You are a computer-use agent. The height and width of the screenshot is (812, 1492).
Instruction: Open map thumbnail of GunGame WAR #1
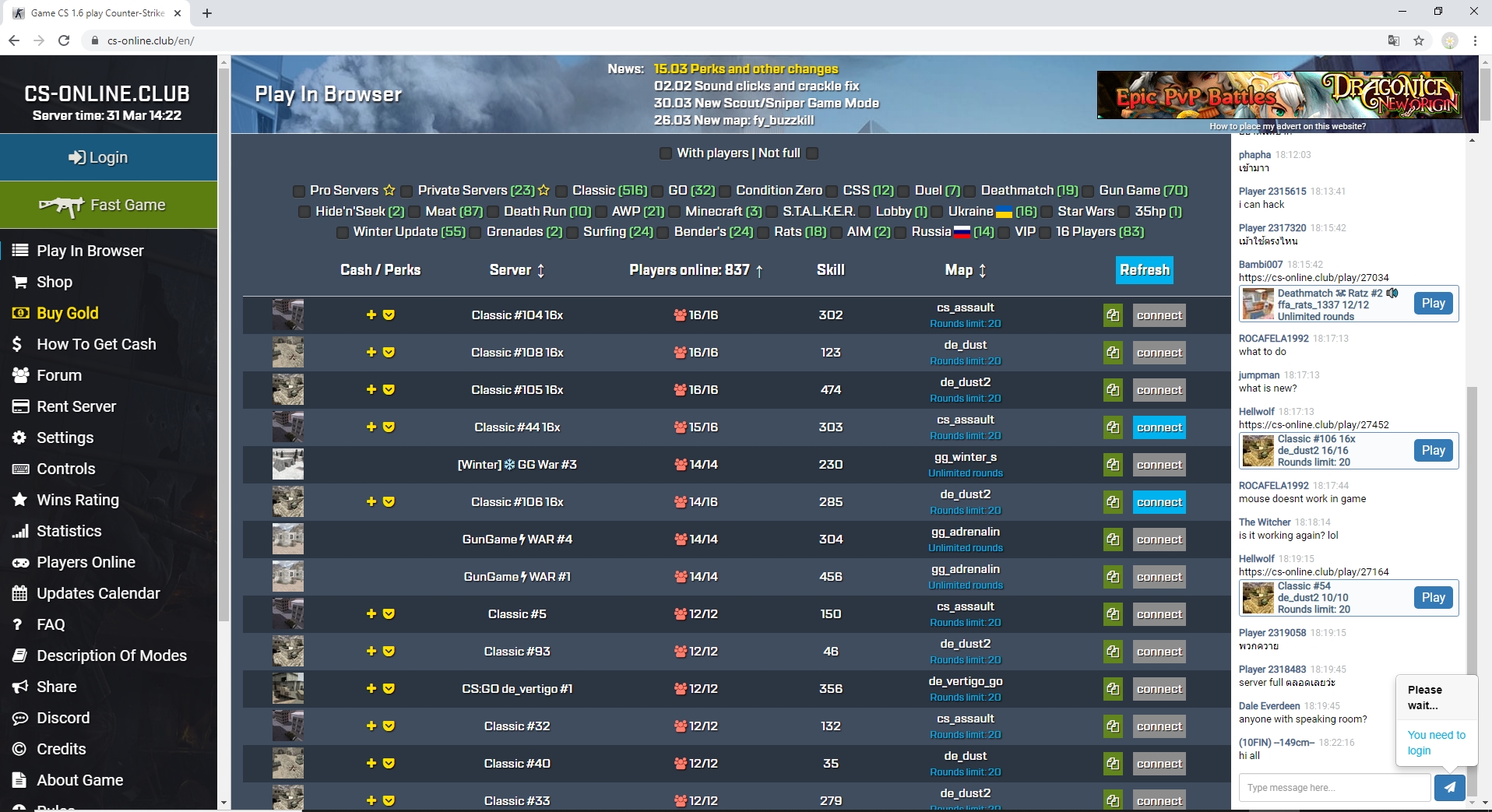[288, 576]
